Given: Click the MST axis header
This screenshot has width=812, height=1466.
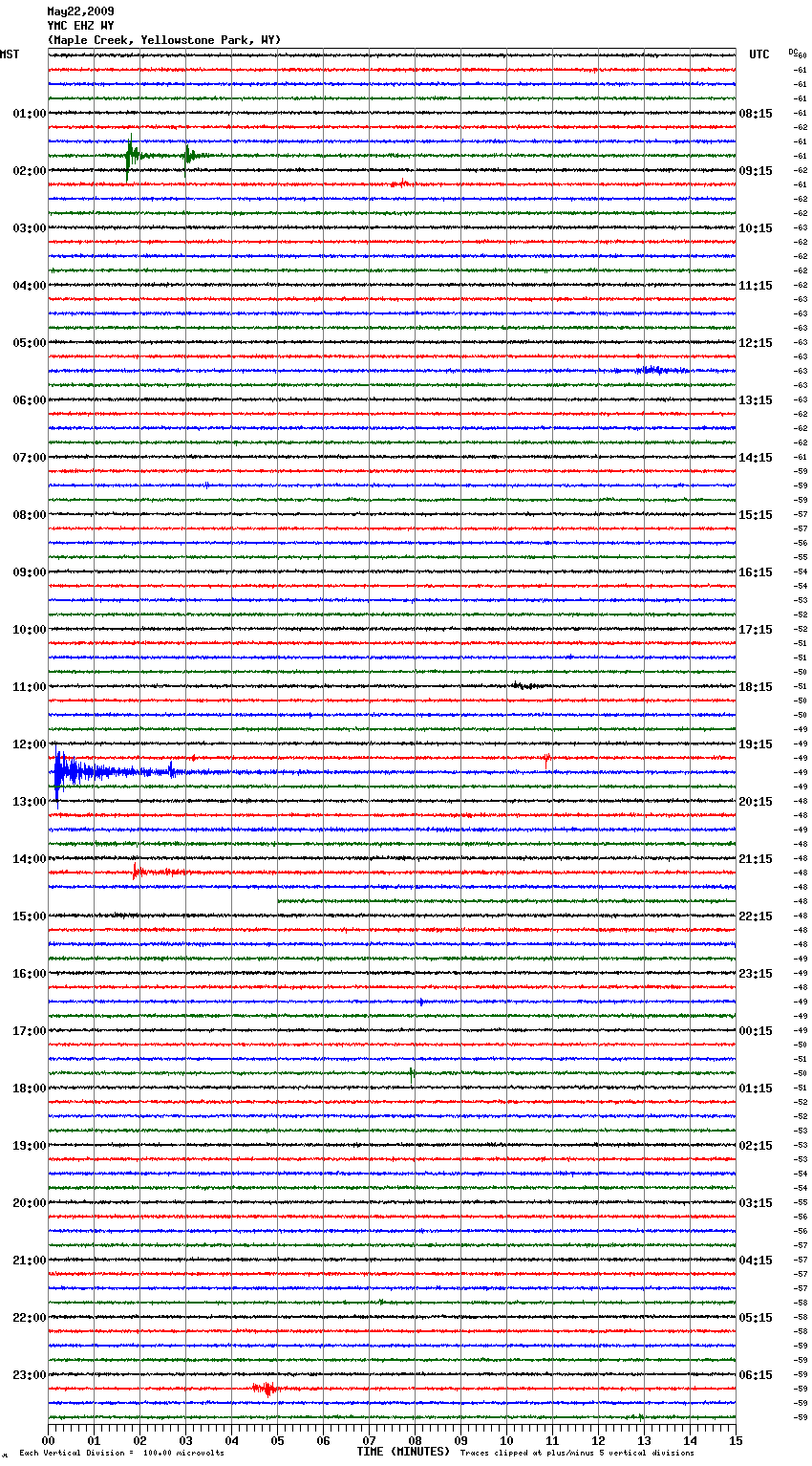Looking at the screenshot, I should coord(10,54).
